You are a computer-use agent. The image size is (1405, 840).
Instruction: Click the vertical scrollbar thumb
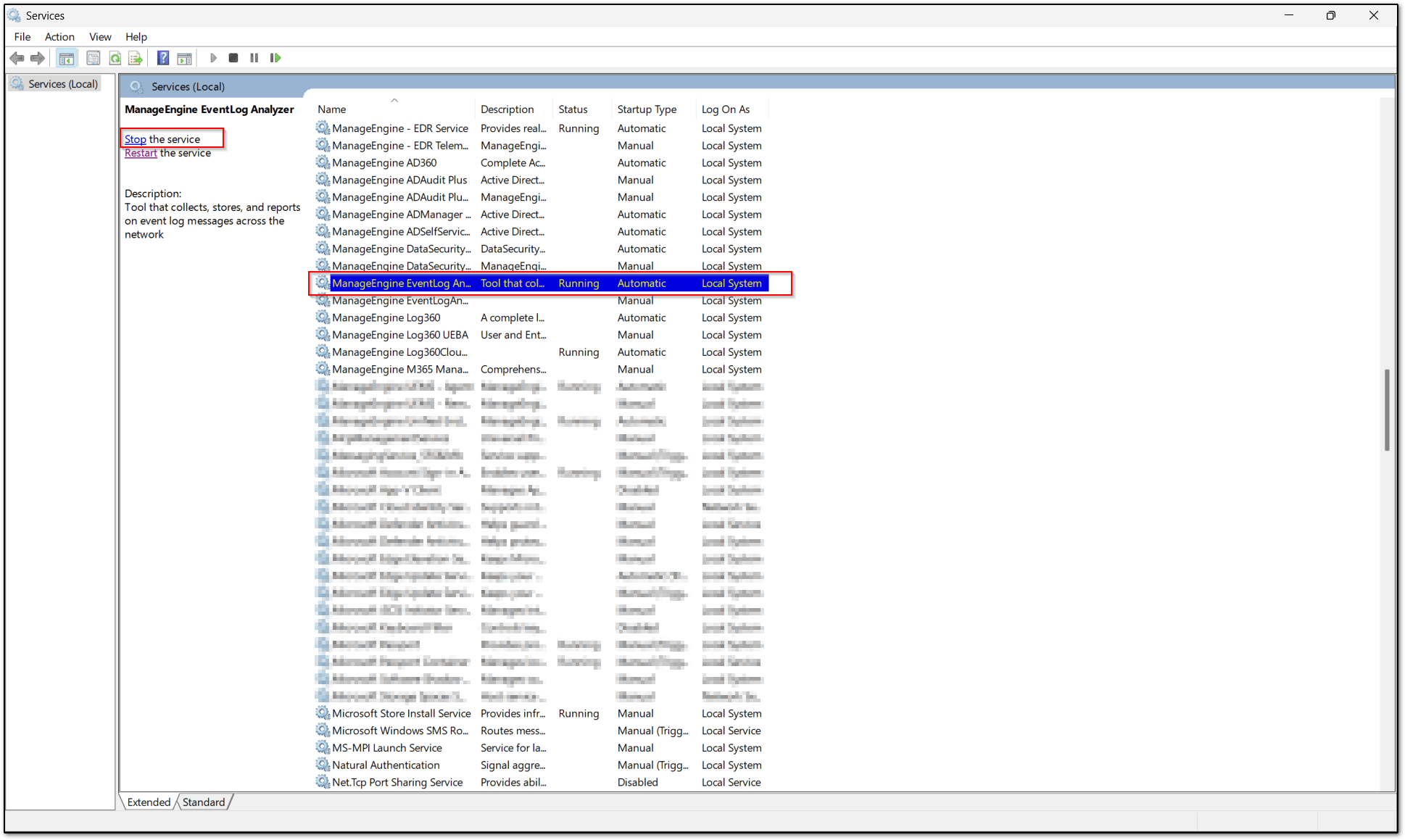(x=1386, y=409)
